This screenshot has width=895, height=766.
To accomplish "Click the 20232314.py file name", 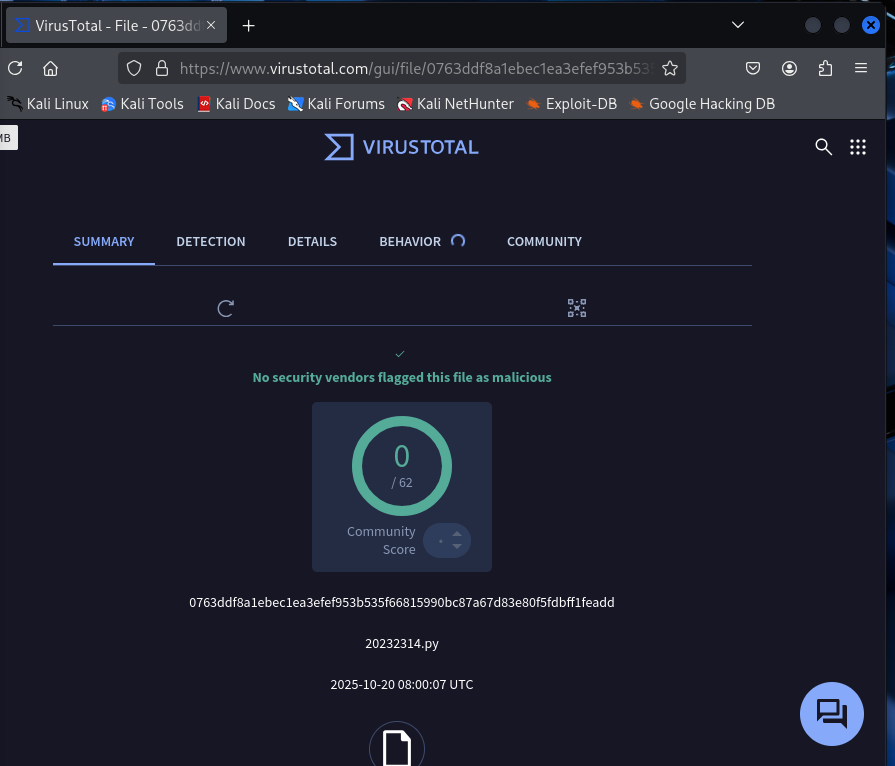I will [402, 643].
